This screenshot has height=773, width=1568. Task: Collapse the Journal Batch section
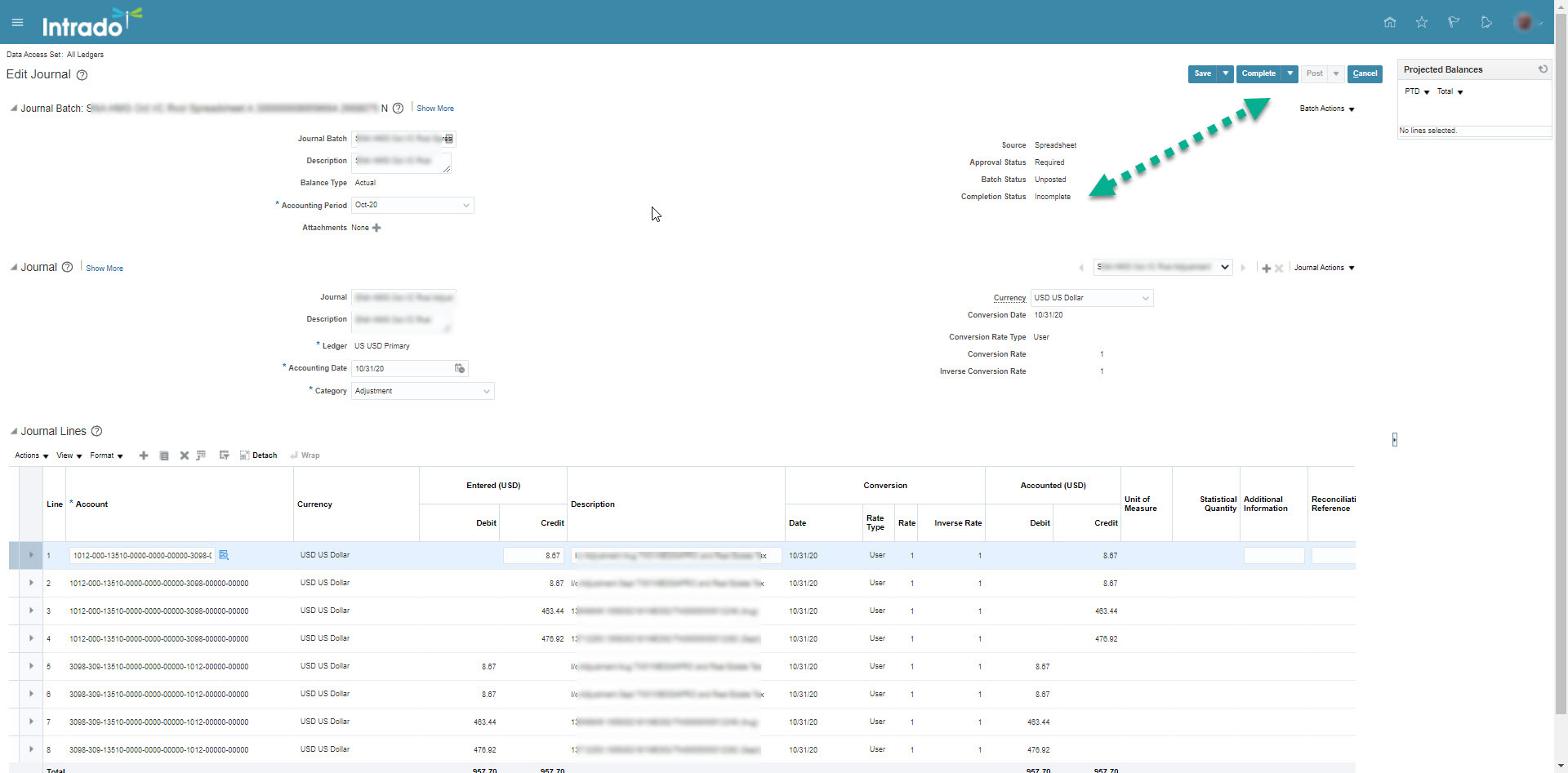(x=13, y=108)
